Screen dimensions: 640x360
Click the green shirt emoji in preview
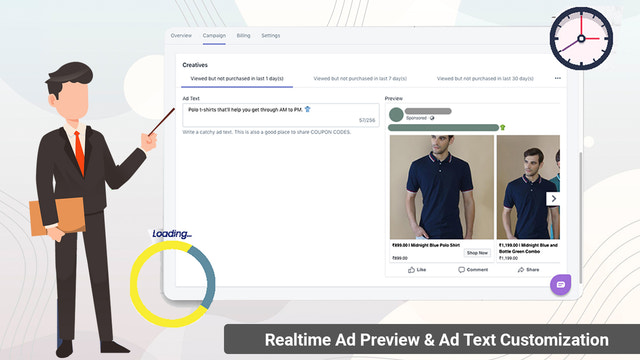tap(503, 127)
